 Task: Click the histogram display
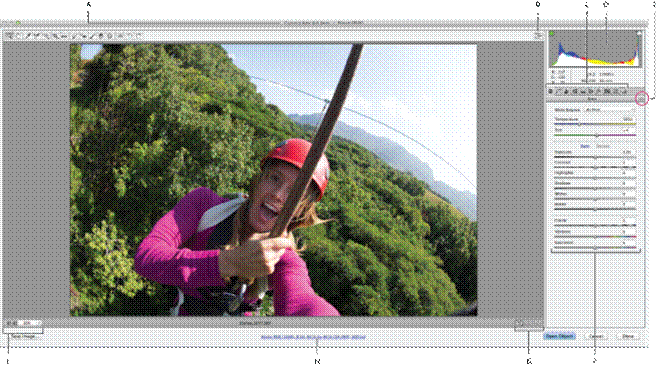(595, 49)
